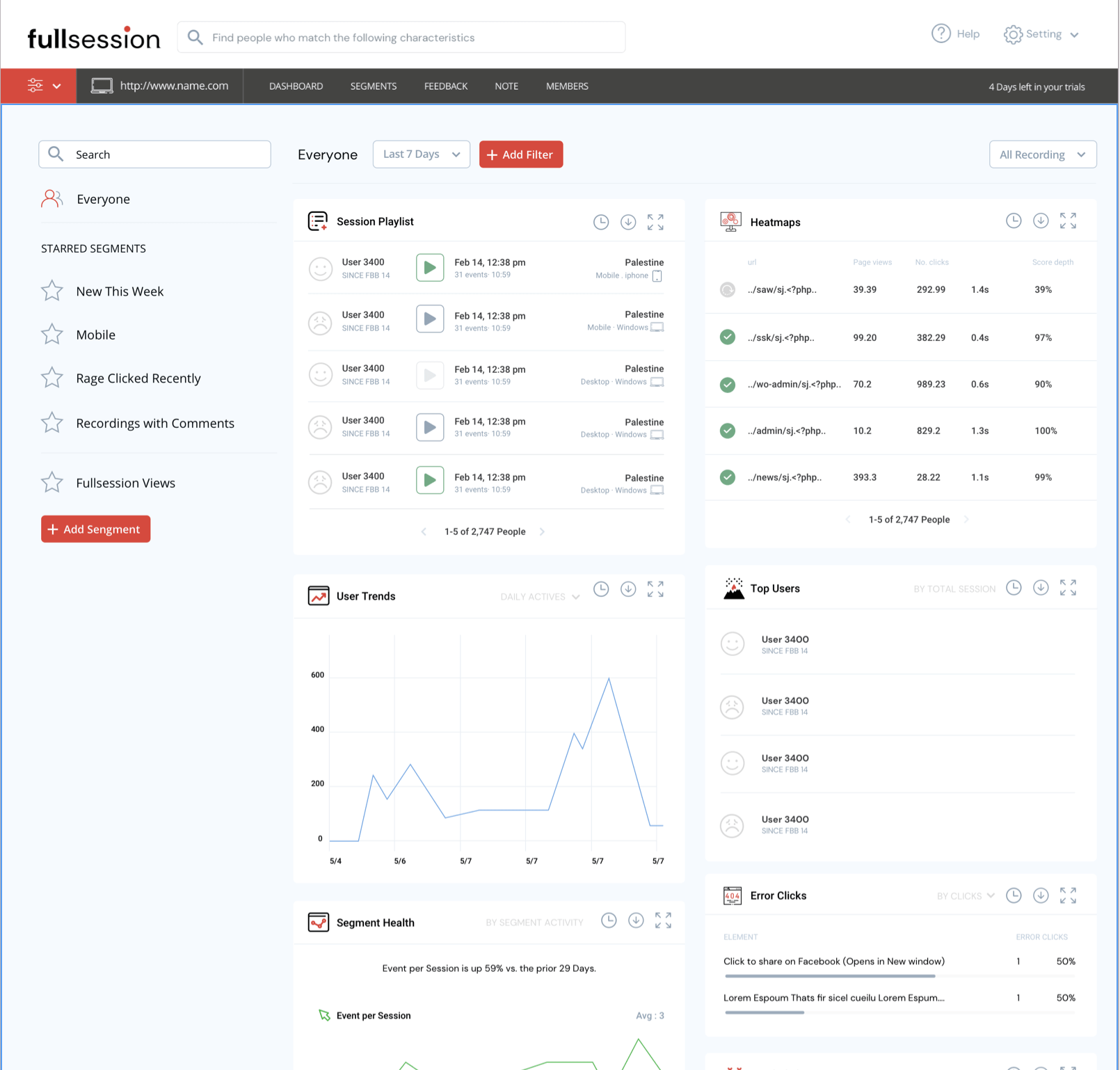Expand Segment Health panel to fullscreen
Viewport: 1120px width, 1070px height.
coord(663,920)
